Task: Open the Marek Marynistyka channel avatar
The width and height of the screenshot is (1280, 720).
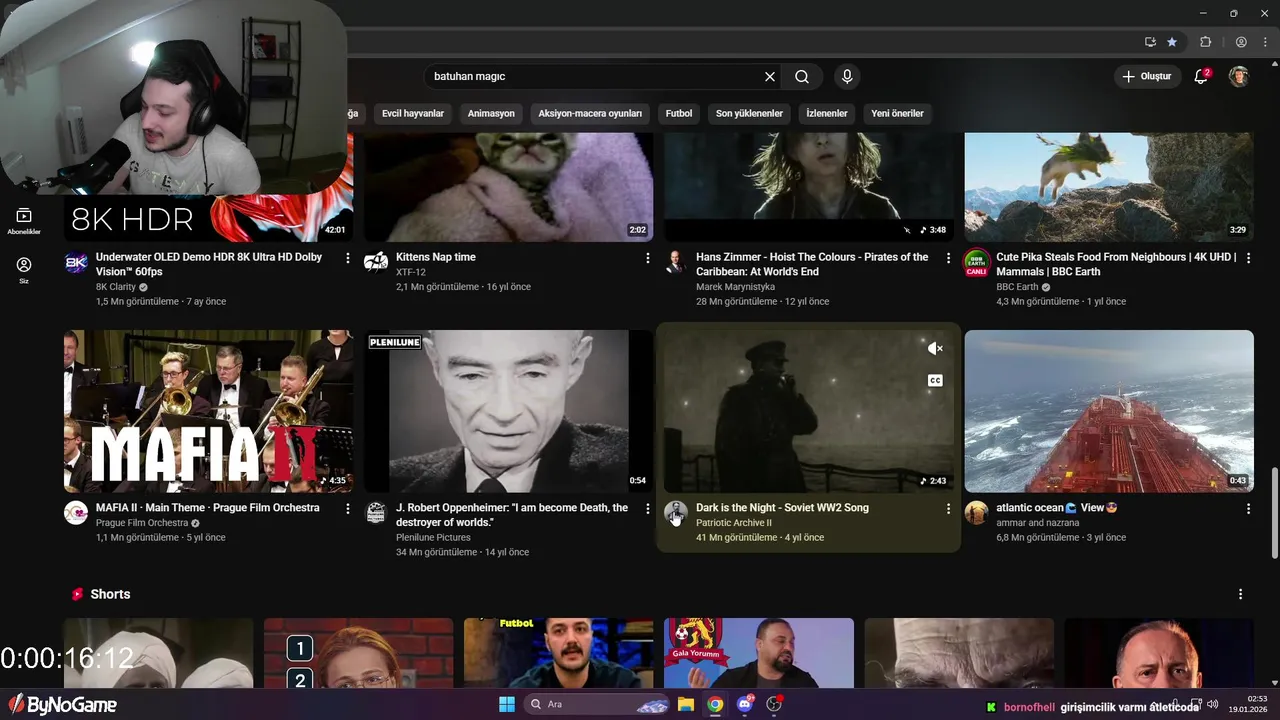Action: pos(676,263)
